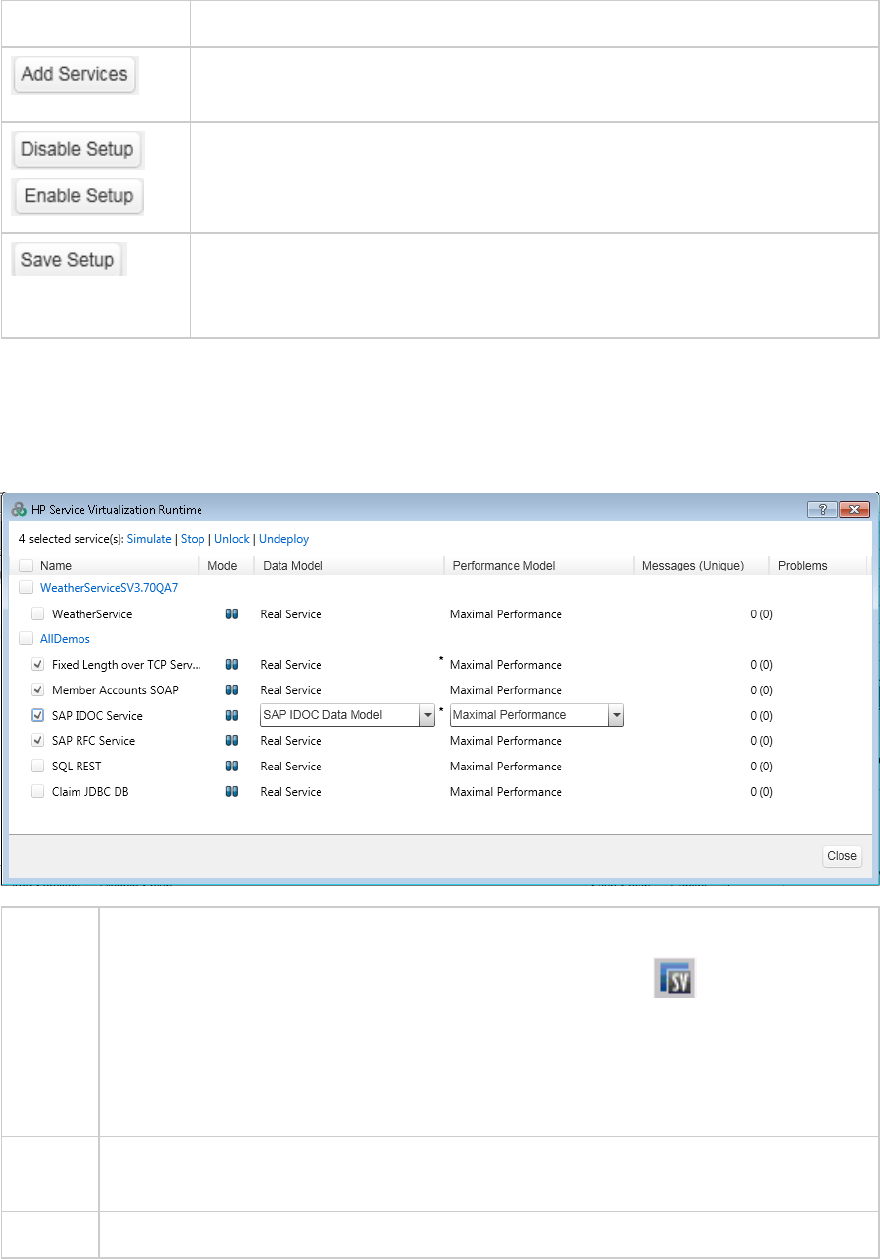Check the WeatherServiceSV3.70QA7 group checkbox
The image size is (880, 1259).
(26, 588)
